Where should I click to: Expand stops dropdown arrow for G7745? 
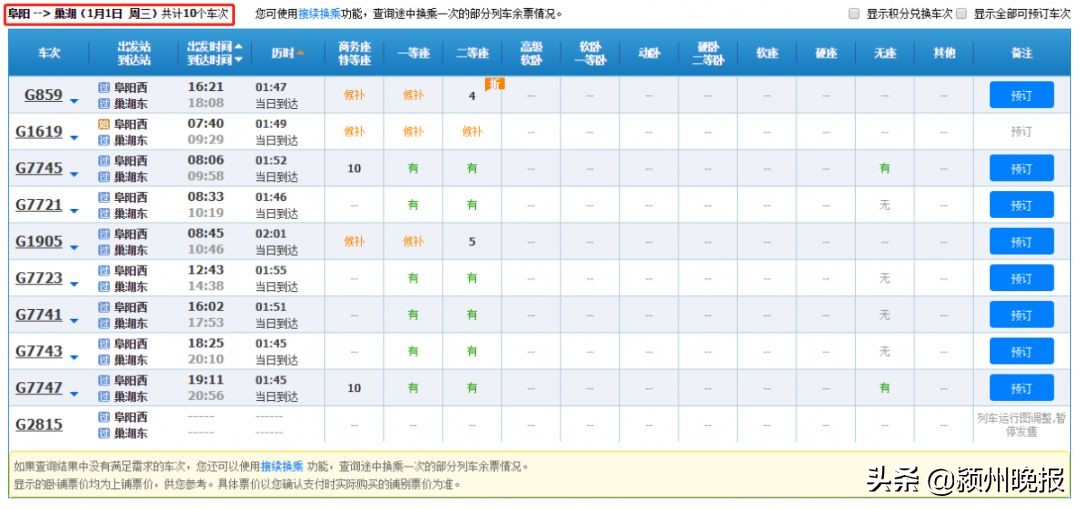(74, 175)
